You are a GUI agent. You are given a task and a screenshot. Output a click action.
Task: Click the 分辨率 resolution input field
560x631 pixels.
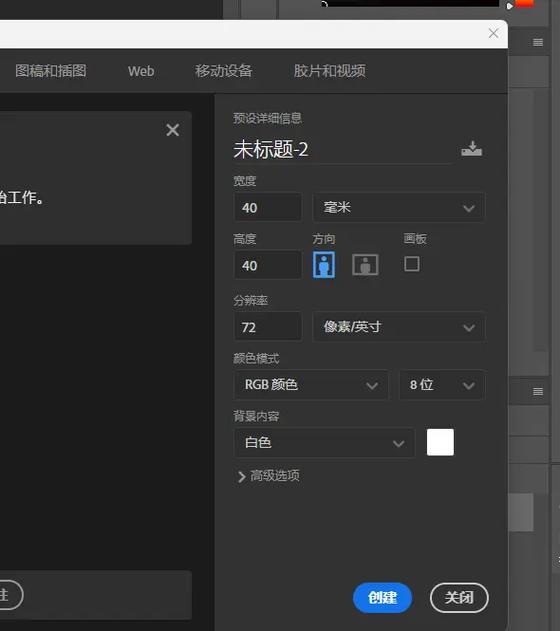point(268,327)
